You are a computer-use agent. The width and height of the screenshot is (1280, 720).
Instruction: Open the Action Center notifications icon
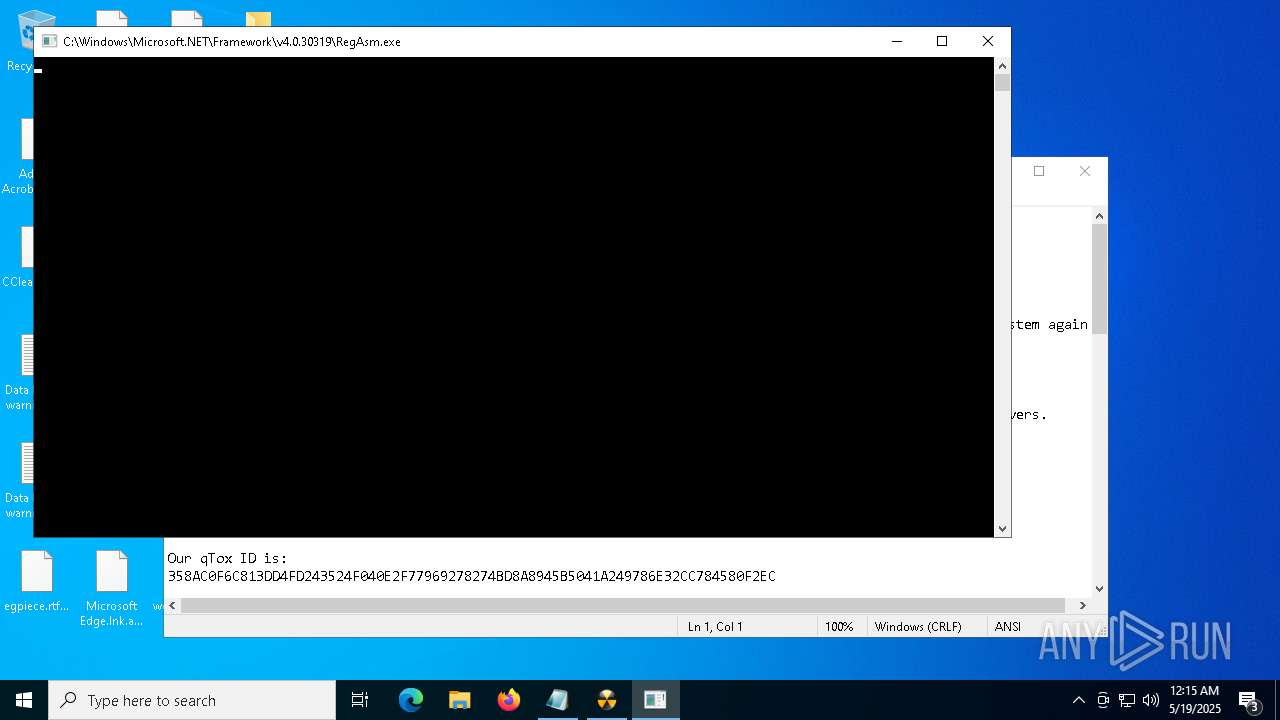point(1249,700)
